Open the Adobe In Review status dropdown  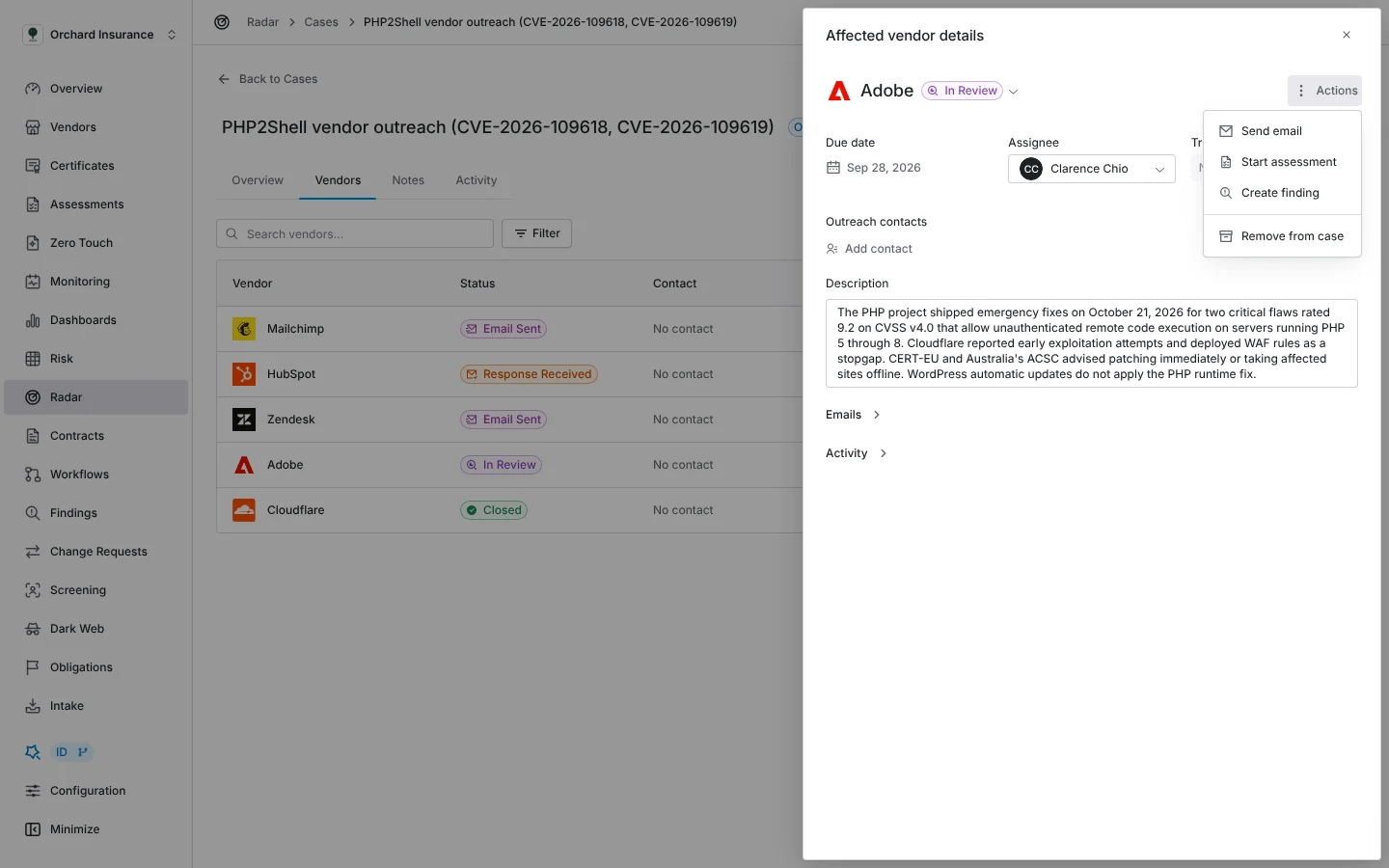pos(969,91)
